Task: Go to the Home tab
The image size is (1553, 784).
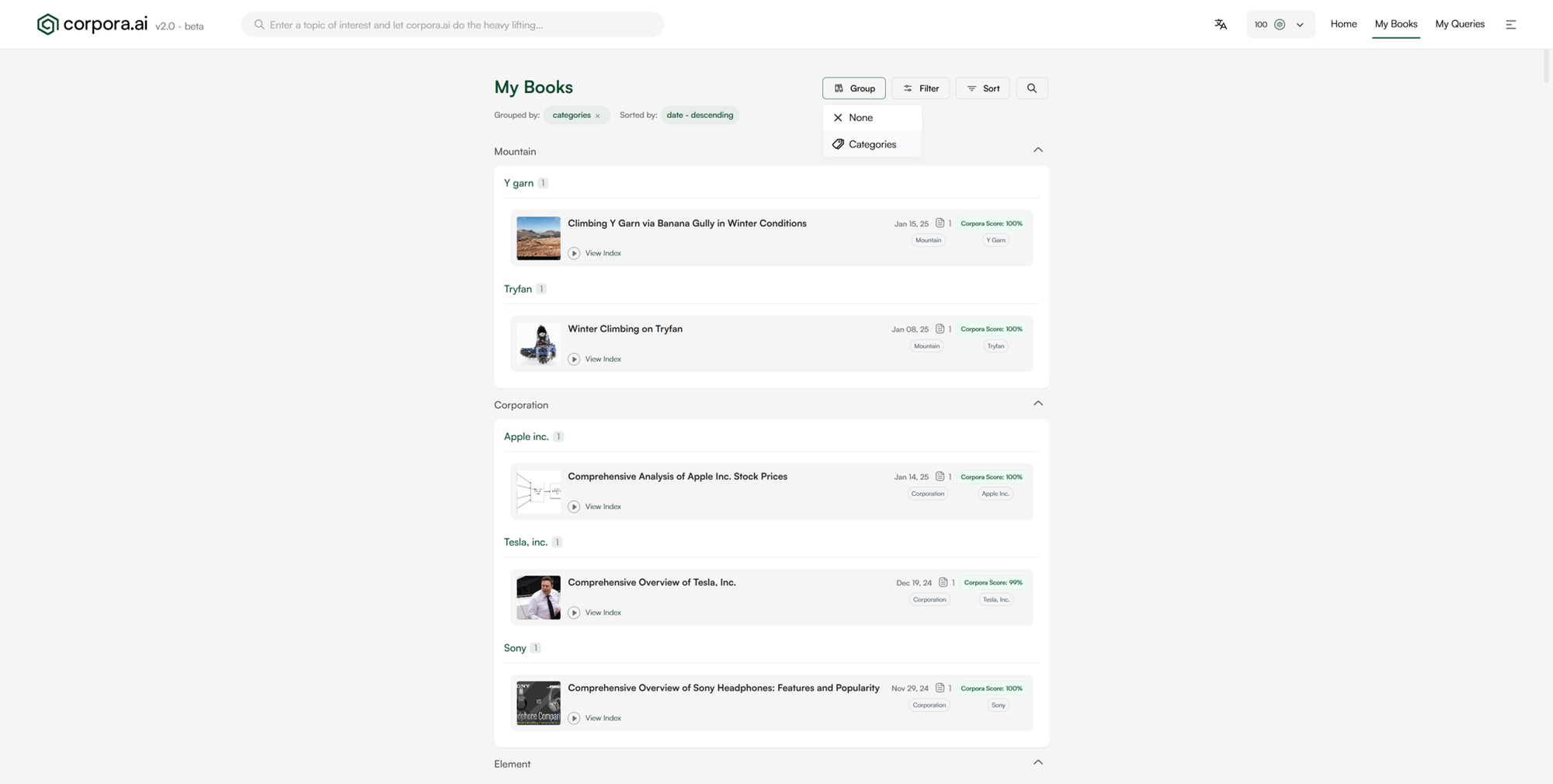Action: [1343, 24]
